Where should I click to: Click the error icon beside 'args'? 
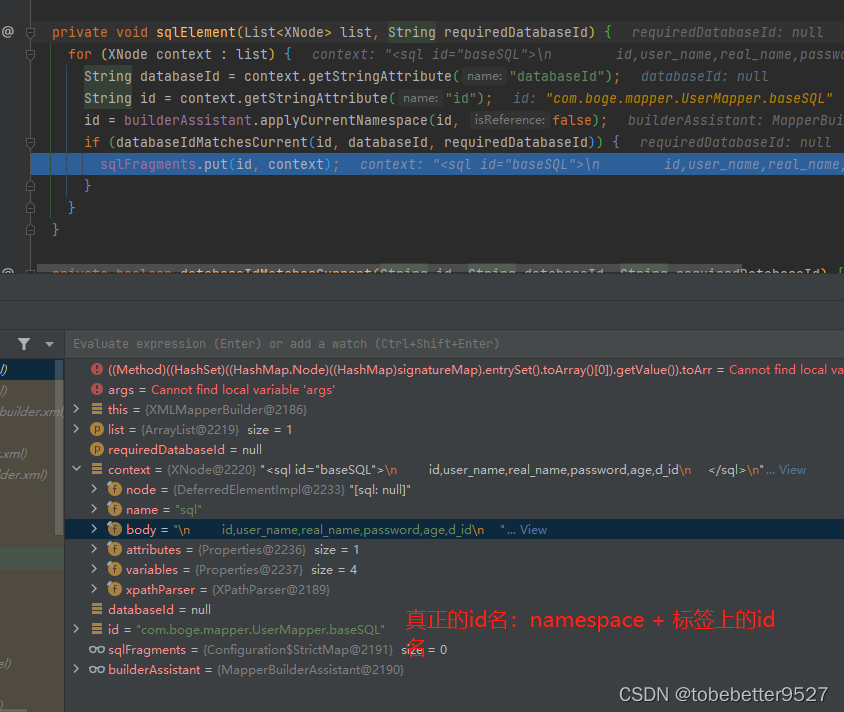[97, 389]
